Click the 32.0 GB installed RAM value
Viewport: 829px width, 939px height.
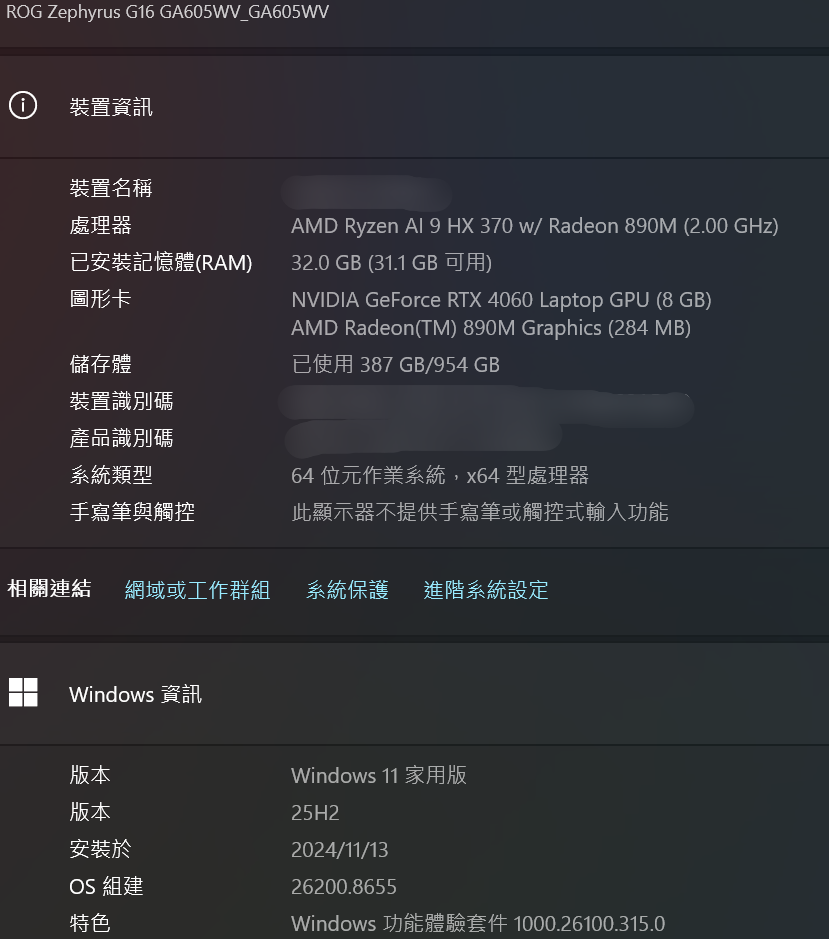pyautogui.click(x=391, y=262)
